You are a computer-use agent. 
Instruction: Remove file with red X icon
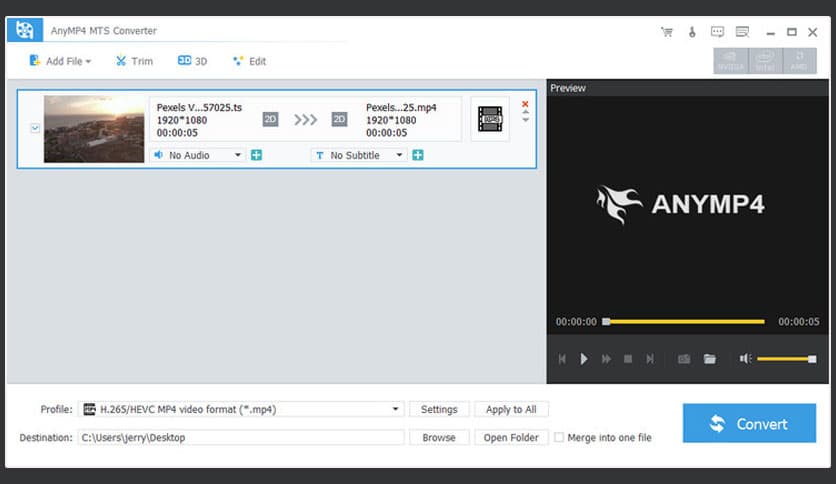click(x=525, y=104)
